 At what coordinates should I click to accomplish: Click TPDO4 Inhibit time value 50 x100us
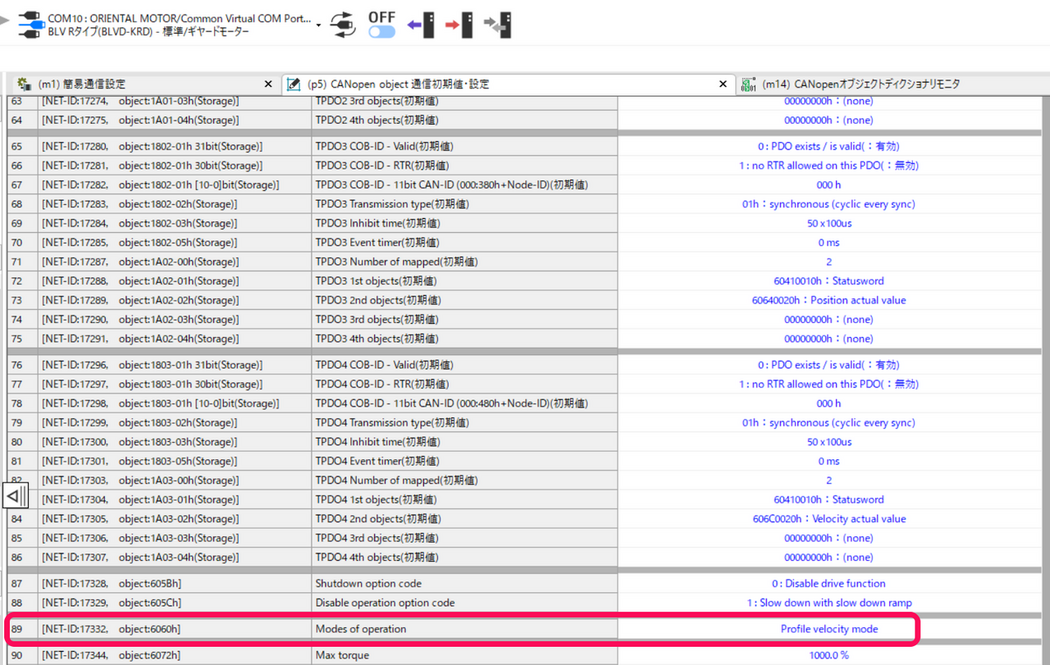828,442
